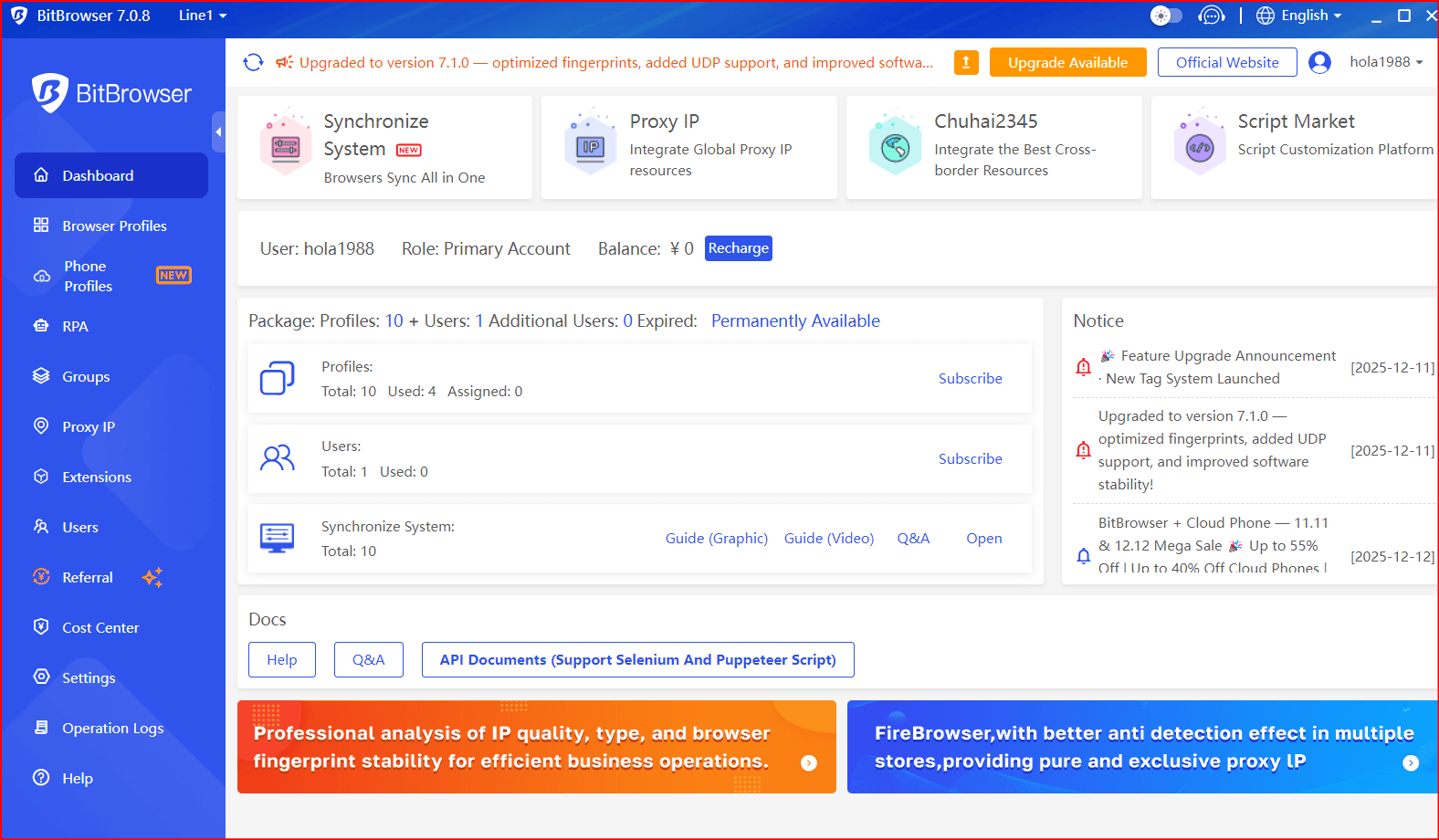Expand the hola1988 account menu
The width and height of the screenshot is (1439, 840).
1386,62
